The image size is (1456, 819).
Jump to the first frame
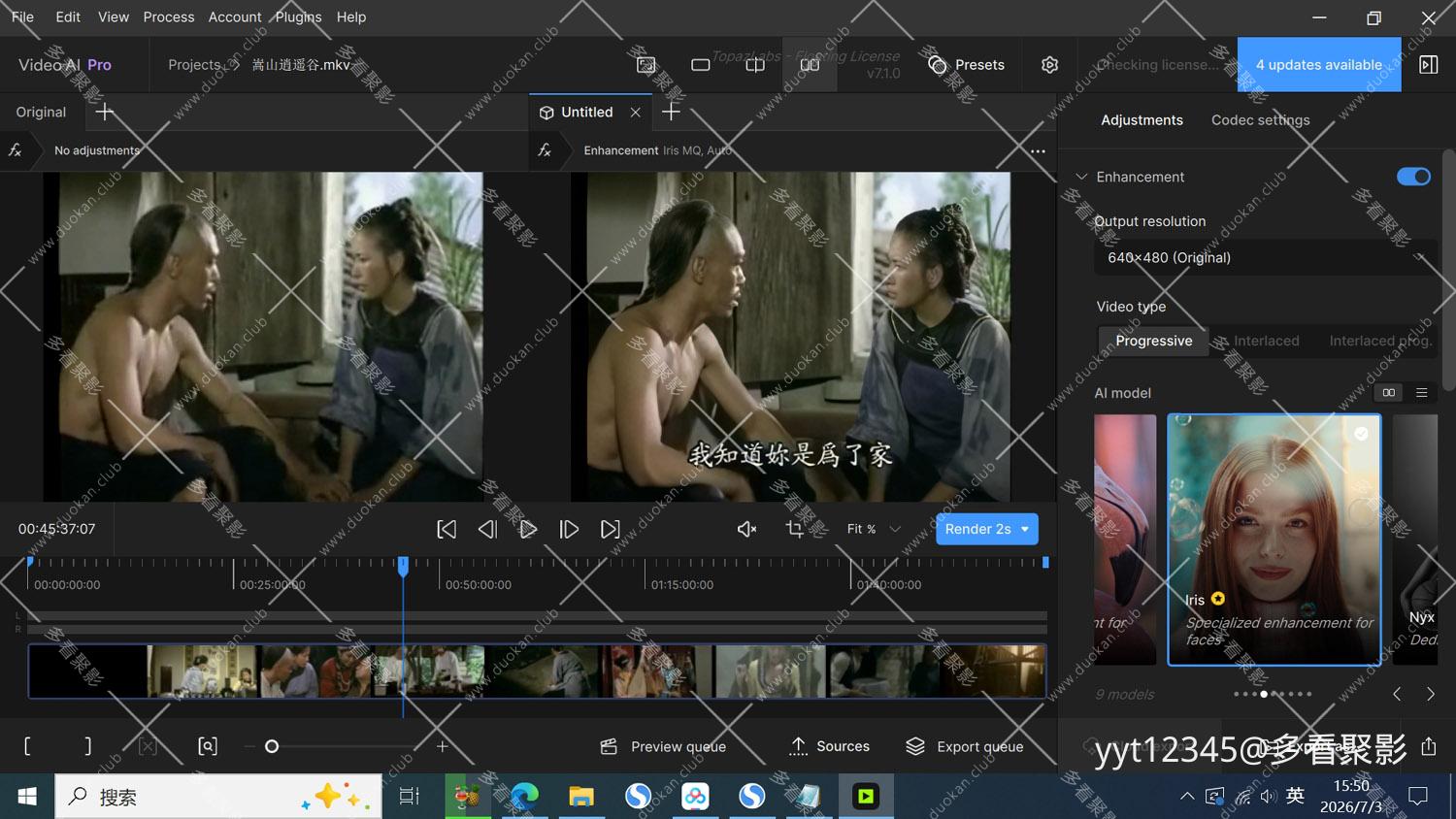pos(447,529)
